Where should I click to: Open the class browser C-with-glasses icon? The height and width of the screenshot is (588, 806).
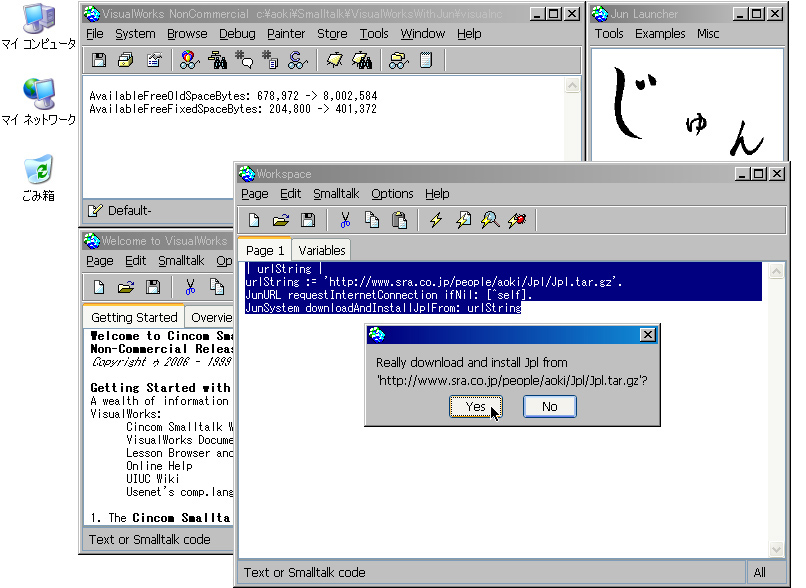click(298, 60)
